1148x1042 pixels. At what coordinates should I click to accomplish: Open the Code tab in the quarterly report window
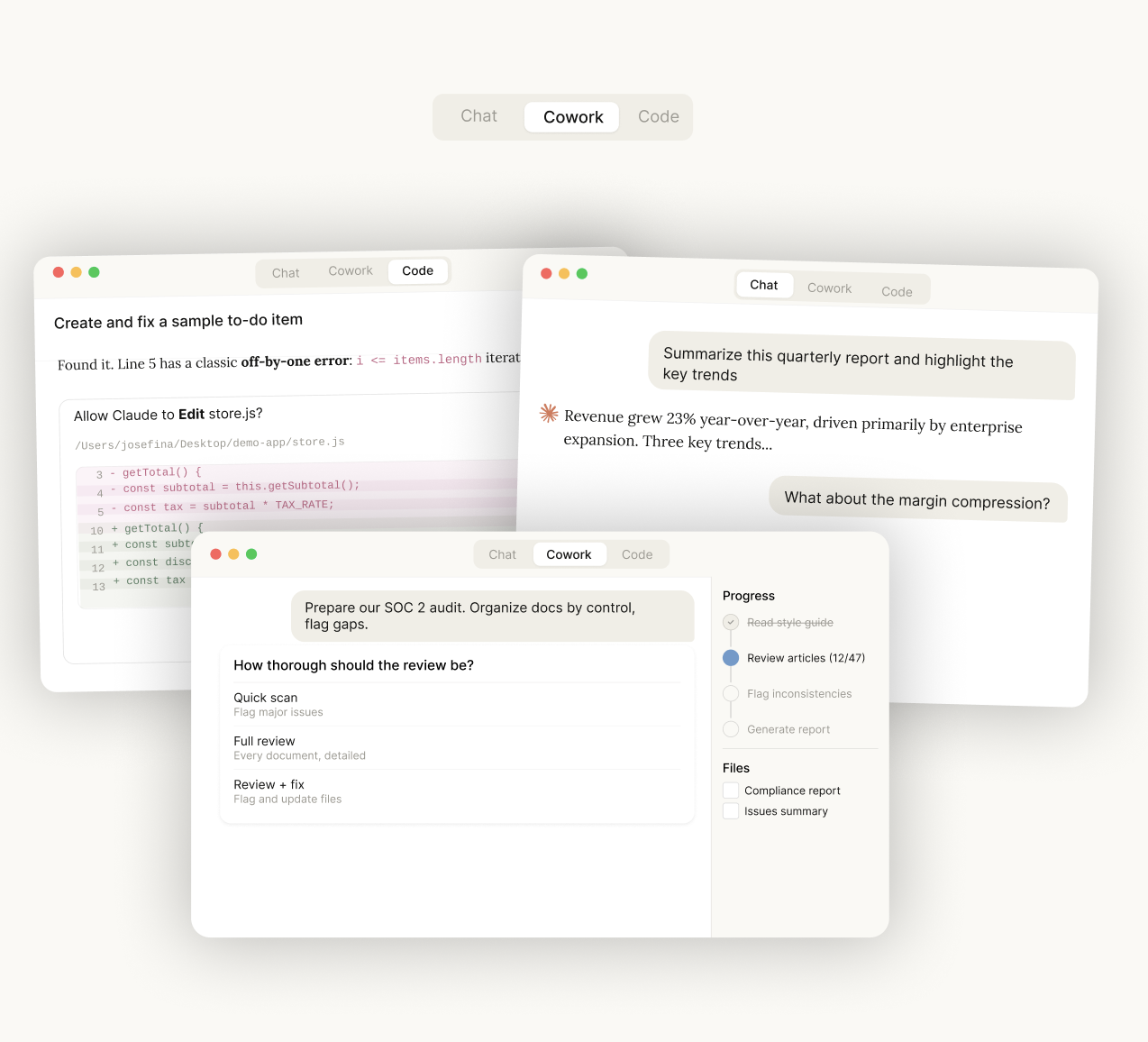pos(897,291)
